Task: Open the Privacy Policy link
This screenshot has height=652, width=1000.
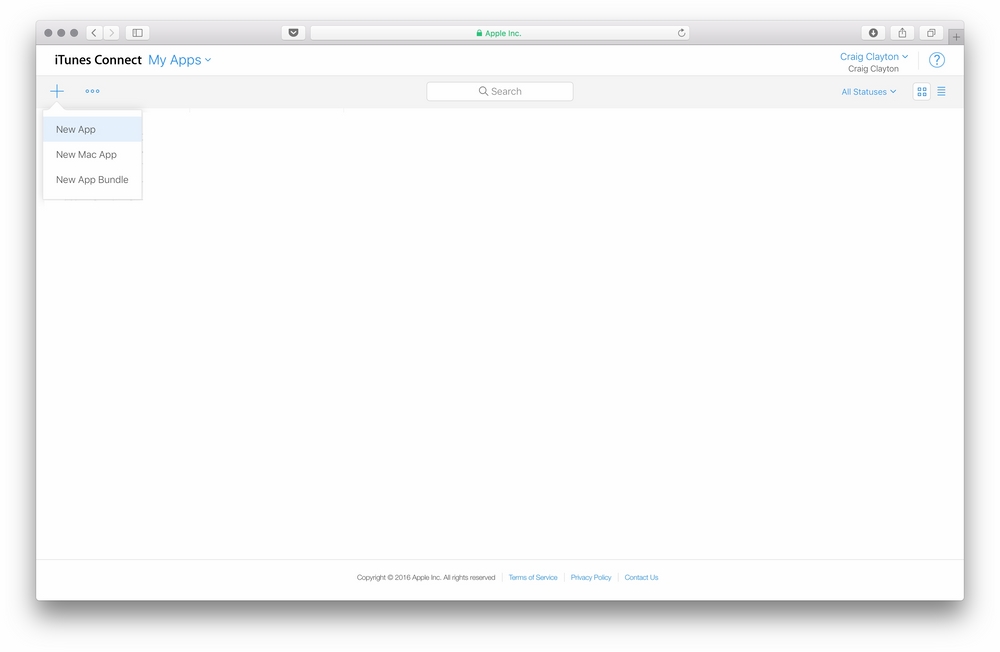Action: 591,577
